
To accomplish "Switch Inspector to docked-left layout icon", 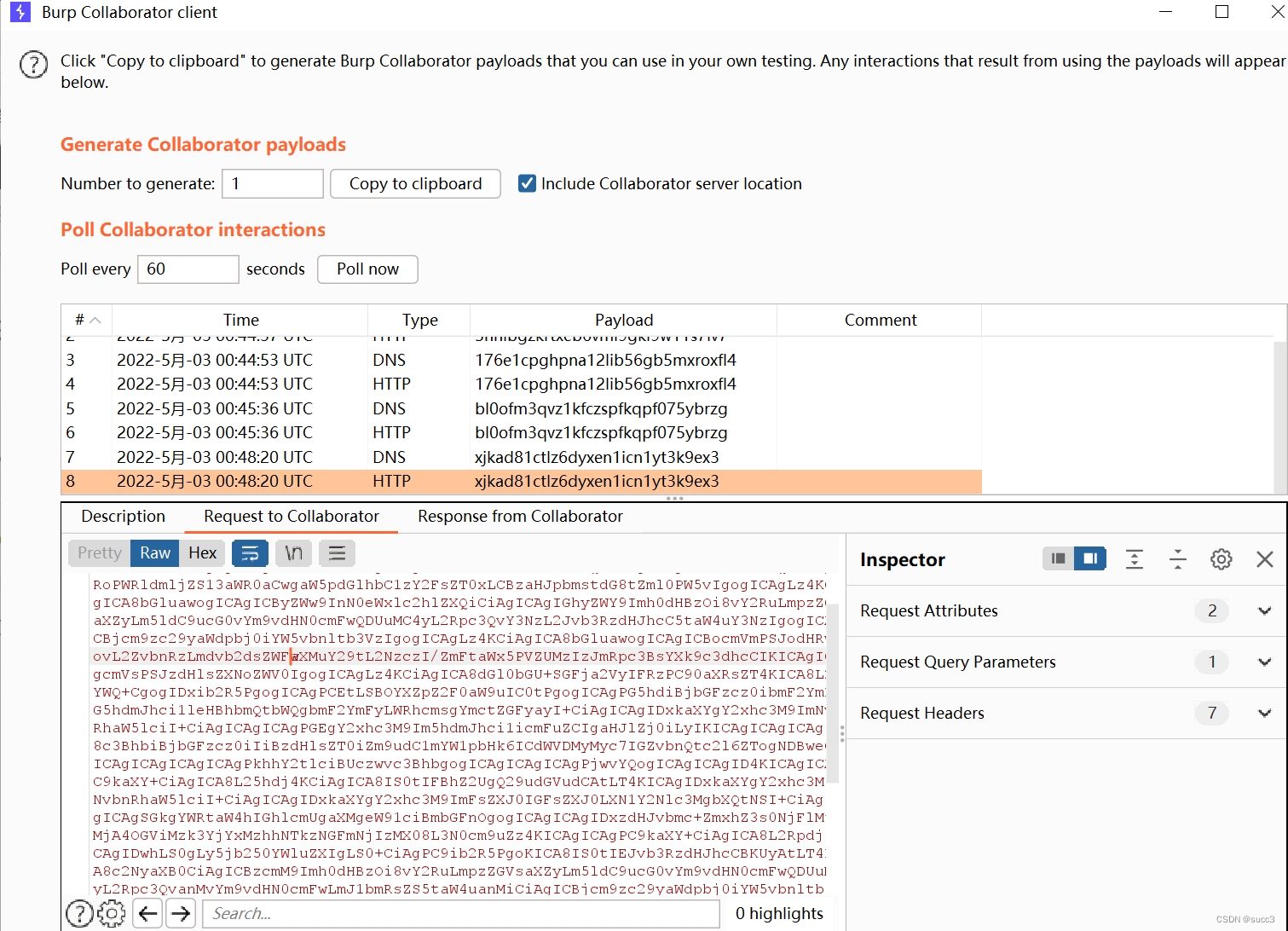I will [1058, 558].
